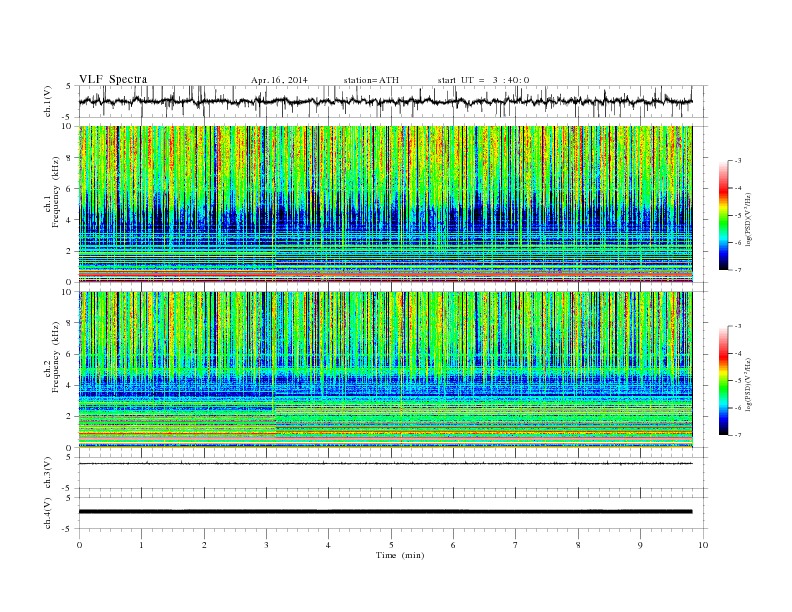792x612 pixels.
Task: Click time axis tick label "7"
Action: point(516,545)
